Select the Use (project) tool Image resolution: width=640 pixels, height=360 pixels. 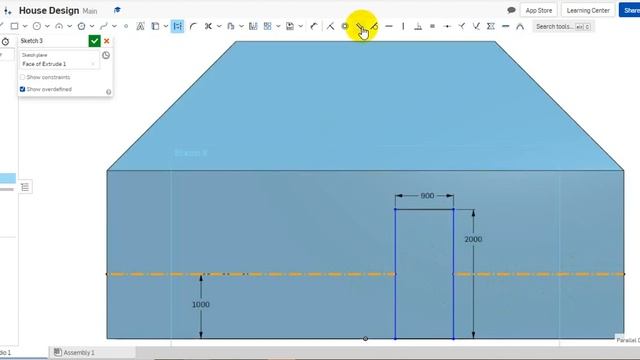tap(155, 26)
